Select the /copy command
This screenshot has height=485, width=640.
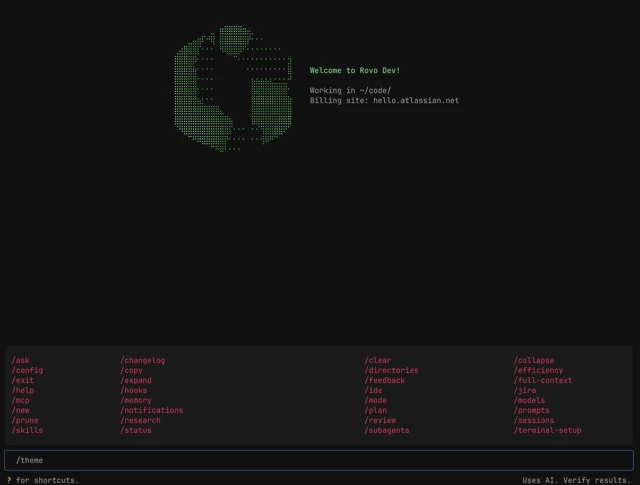(x=131, y=370)
